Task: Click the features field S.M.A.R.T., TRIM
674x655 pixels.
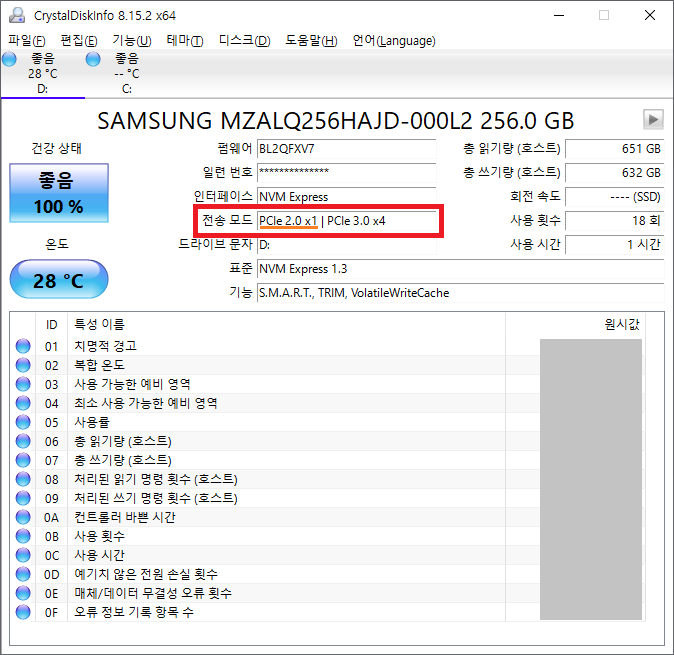Action: [460, 293]
